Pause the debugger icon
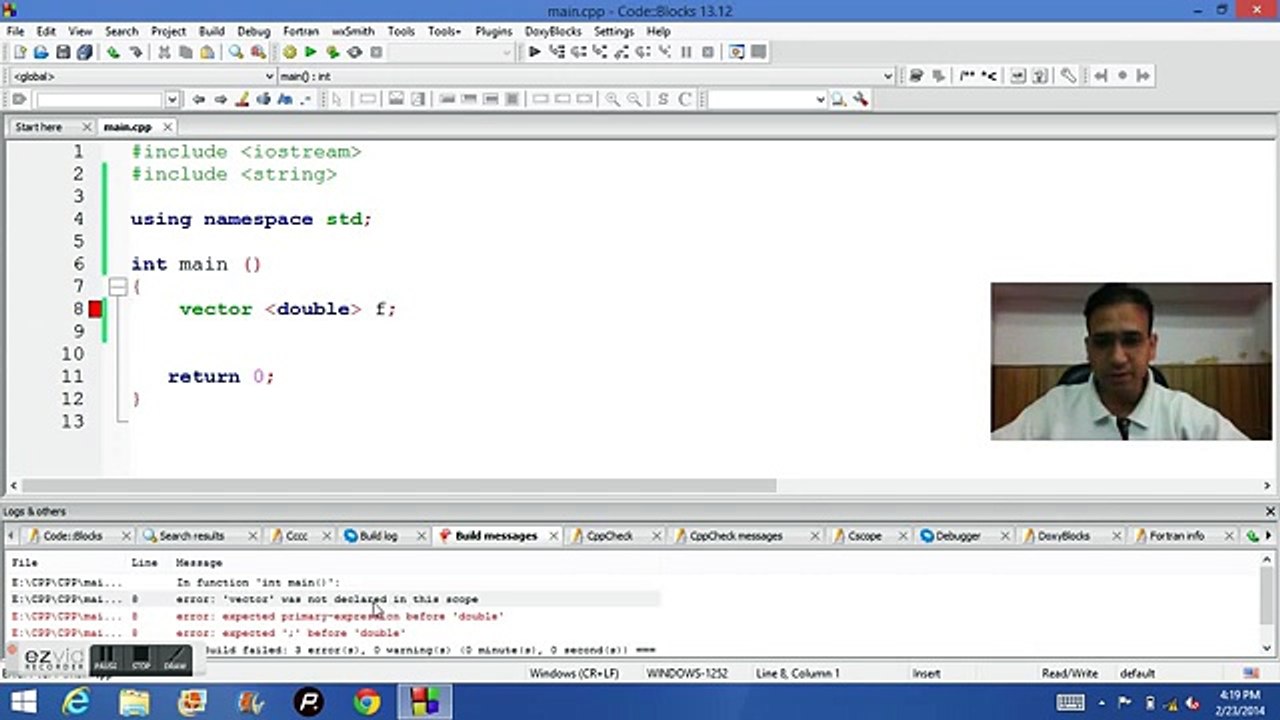The image size is (1280, 720). [x=686, y=52]
